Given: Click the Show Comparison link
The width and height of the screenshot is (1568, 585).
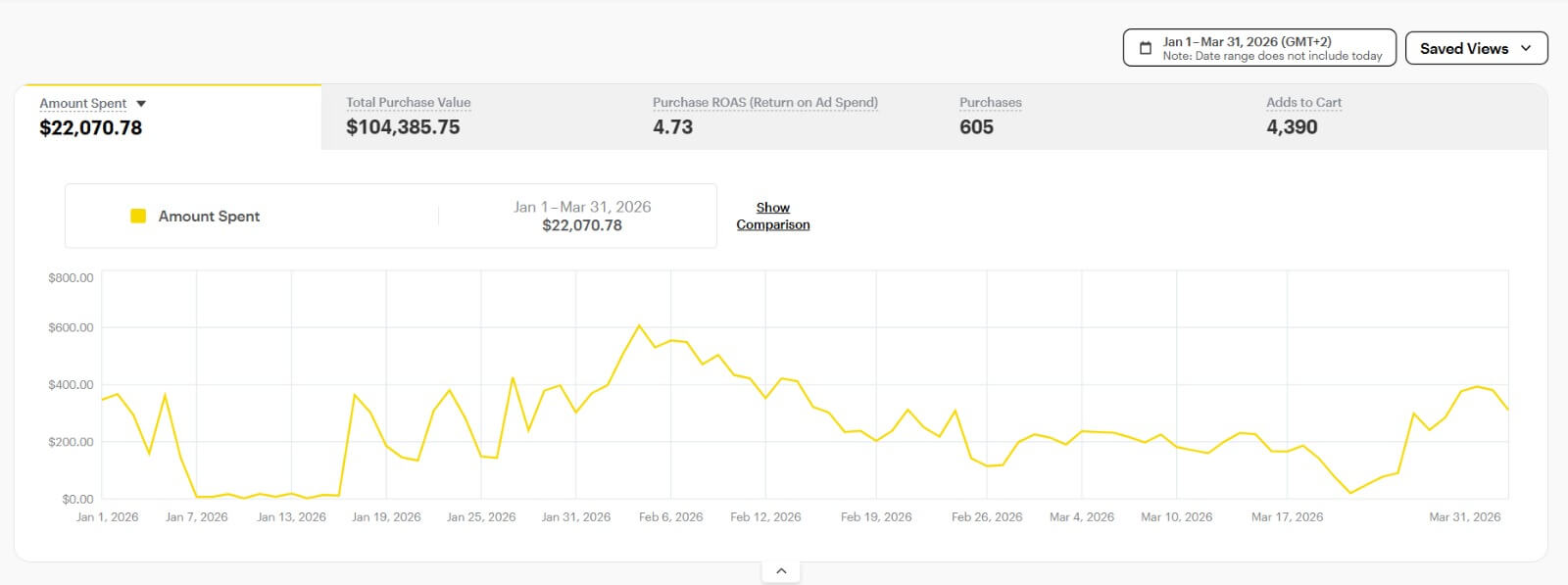Looking at the screenshot, I should click(773, 216).
